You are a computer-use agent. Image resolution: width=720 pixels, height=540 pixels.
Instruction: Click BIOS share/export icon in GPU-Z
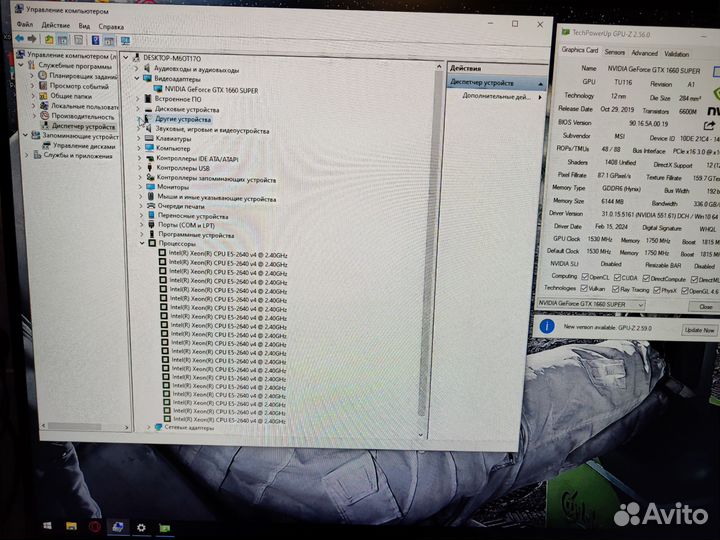(709, 125)
